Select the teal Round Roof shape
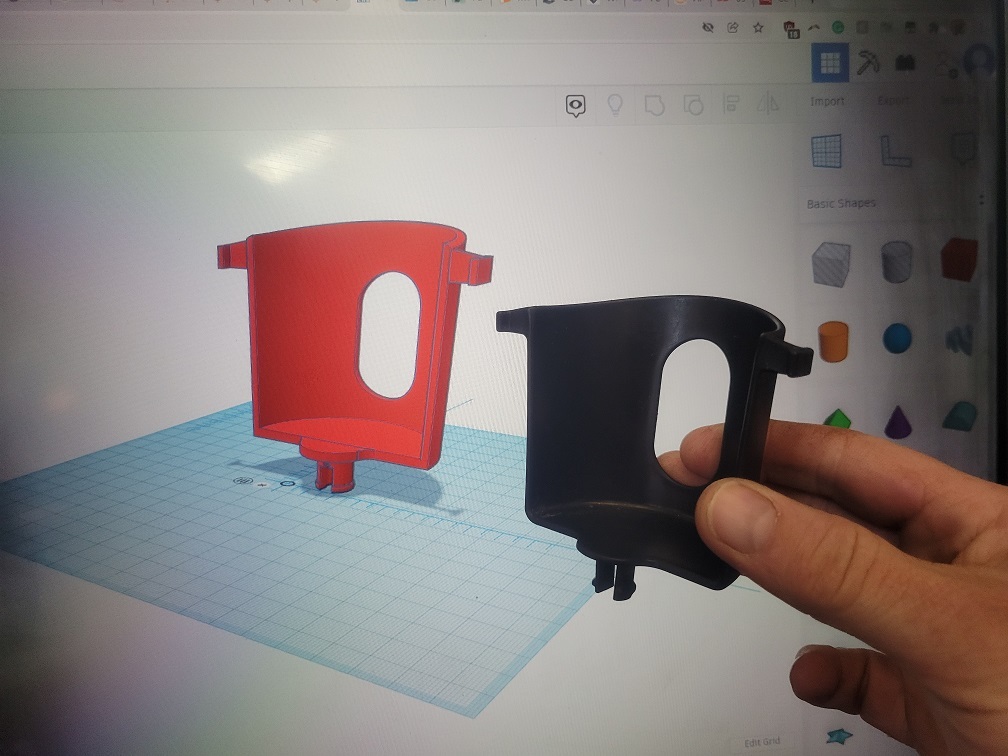 point(960,416)
